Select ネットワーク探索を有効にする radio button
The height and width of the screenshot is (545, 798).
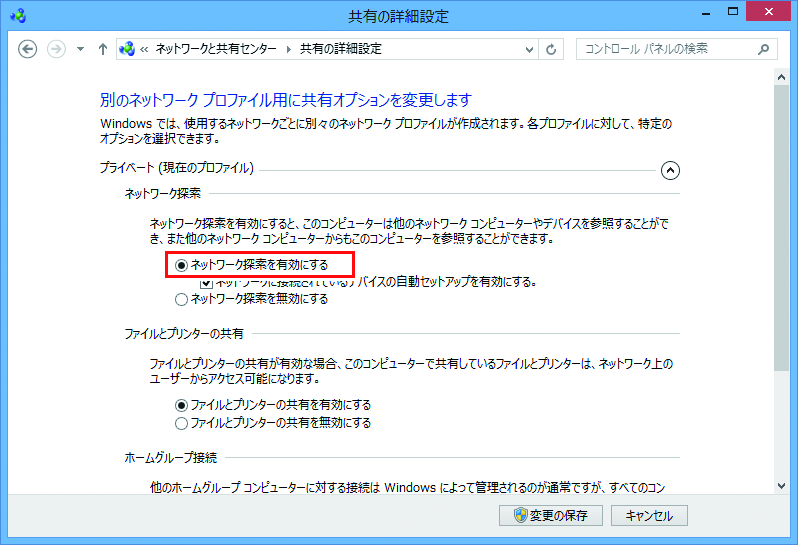point(181,265)
